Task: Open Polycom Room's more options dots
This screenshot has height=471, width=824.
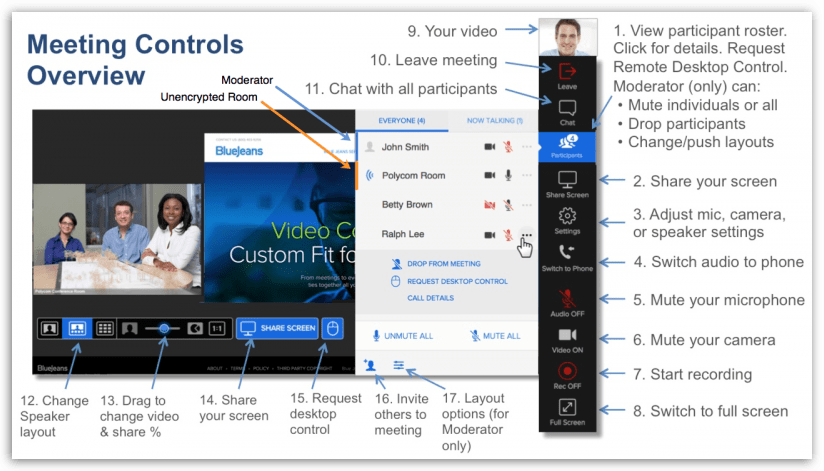Action: pyautogui.click(x=527, y=175)
